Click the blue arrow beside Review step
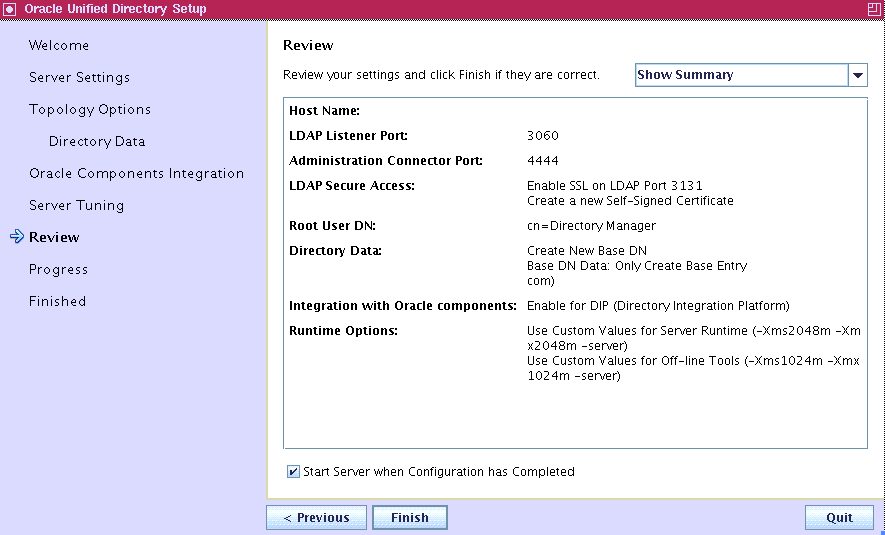 [x=17, y=237]
